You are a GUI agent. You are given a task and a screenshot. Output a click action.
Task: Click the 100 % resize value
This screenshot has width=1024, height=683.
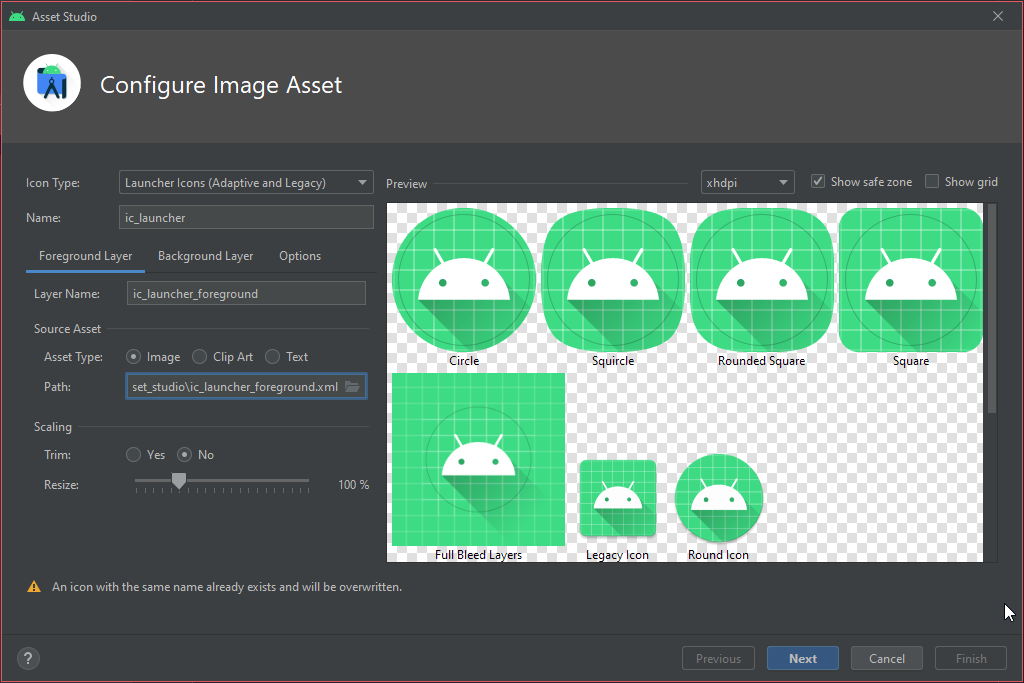point(353,484)
